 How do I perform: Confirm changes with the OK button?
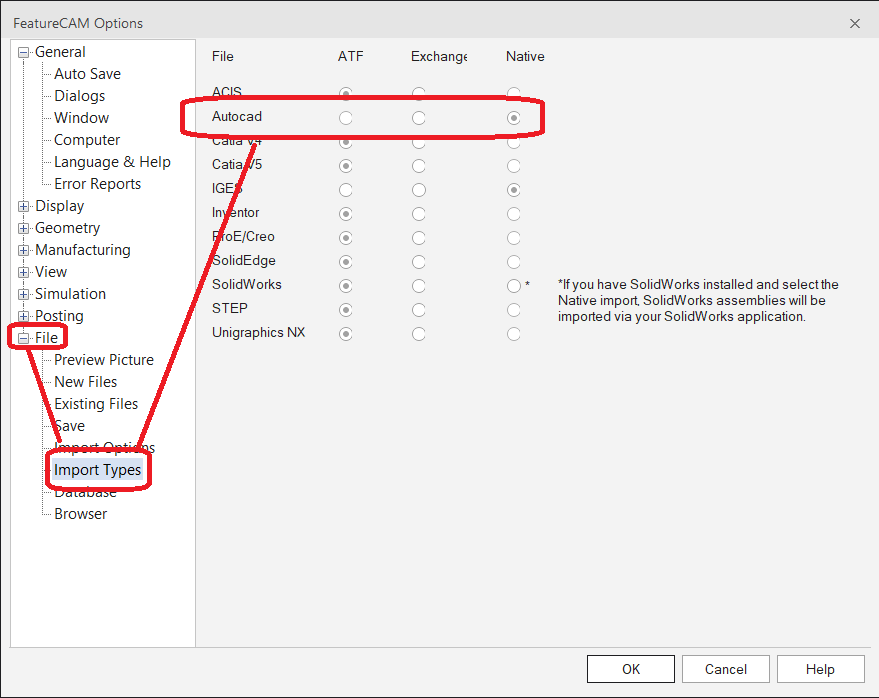[x=630, y=668]
